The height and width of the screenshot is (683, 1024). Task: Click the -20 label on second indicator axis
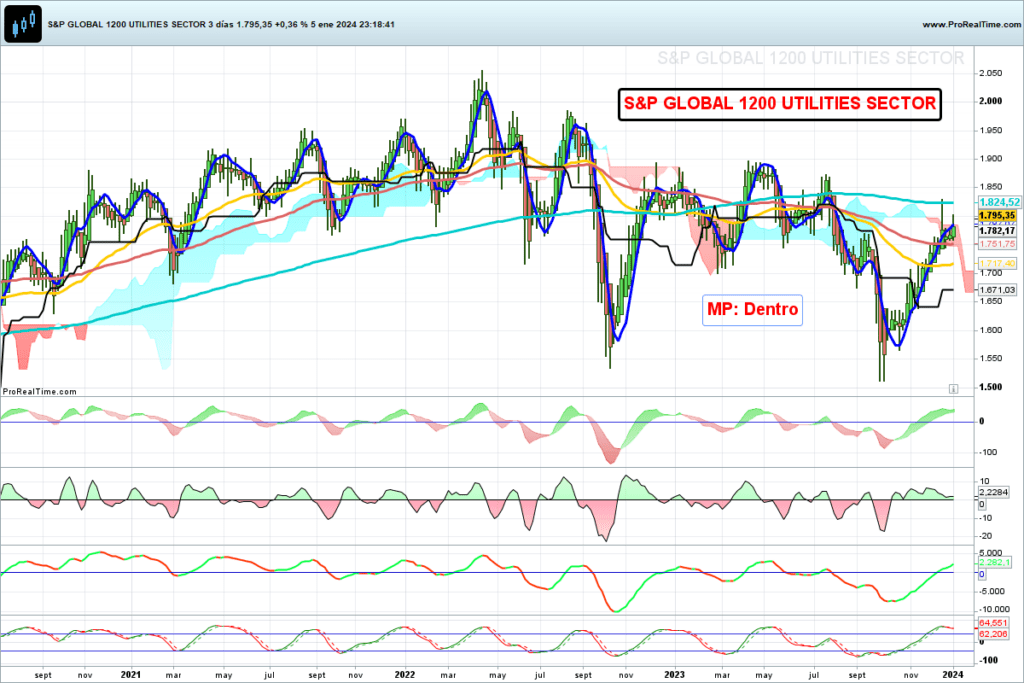click(986, 536)
